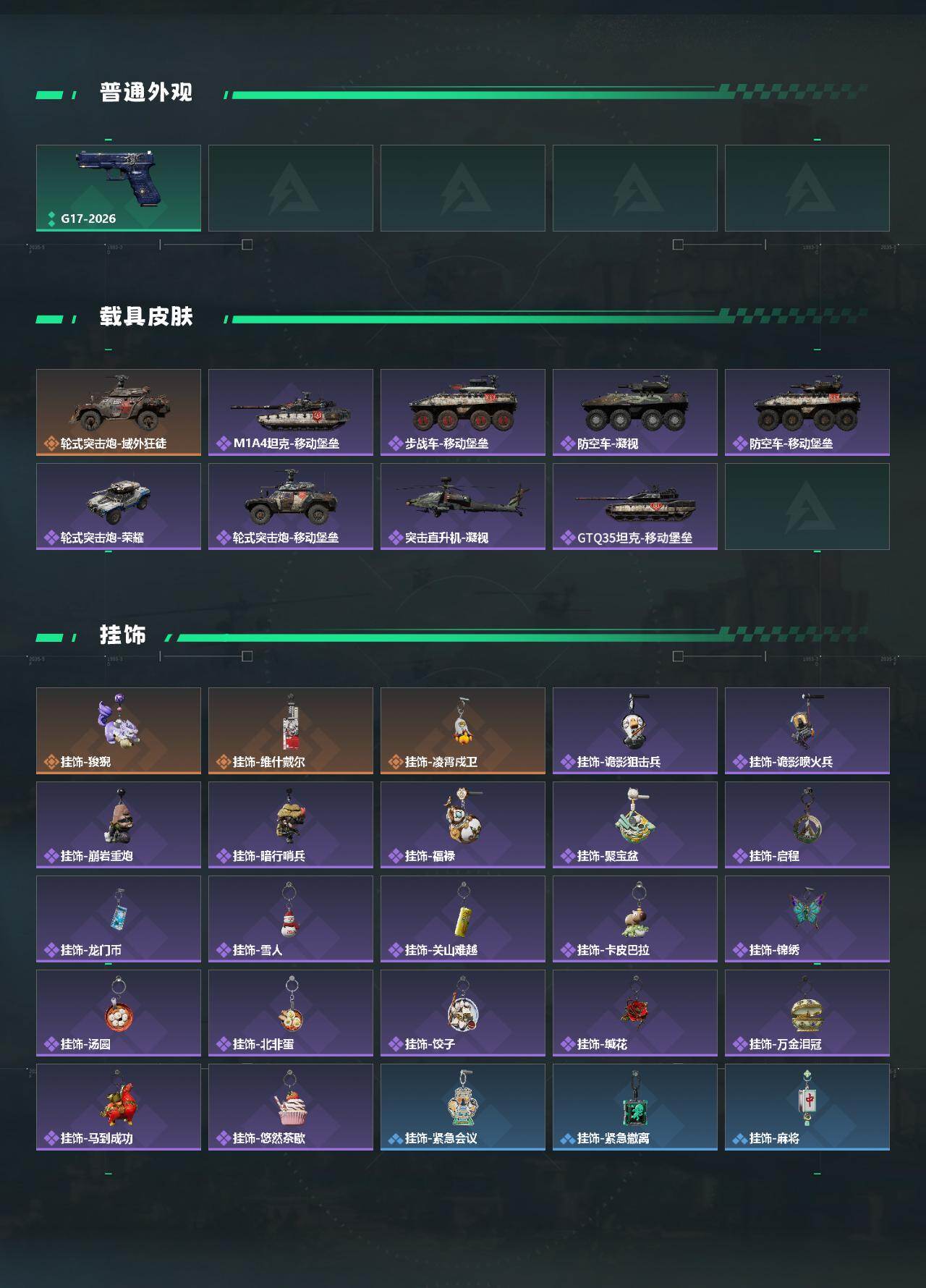Screen dimensions: 926x1288
Task: Choose the 步战车-移动堡垒 vehicle skin
Action: click(463, 412)
